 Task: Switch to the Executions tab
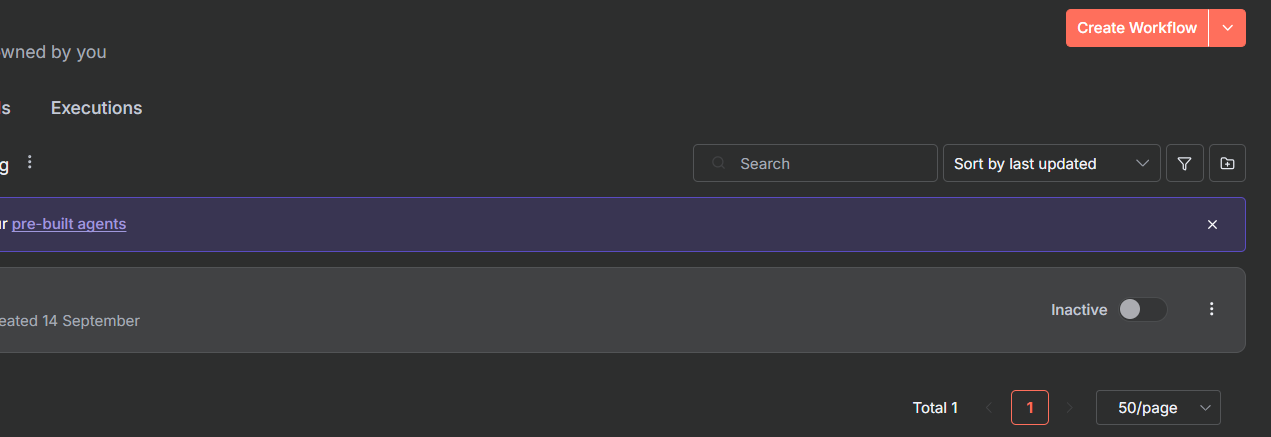tap(96, 108)
